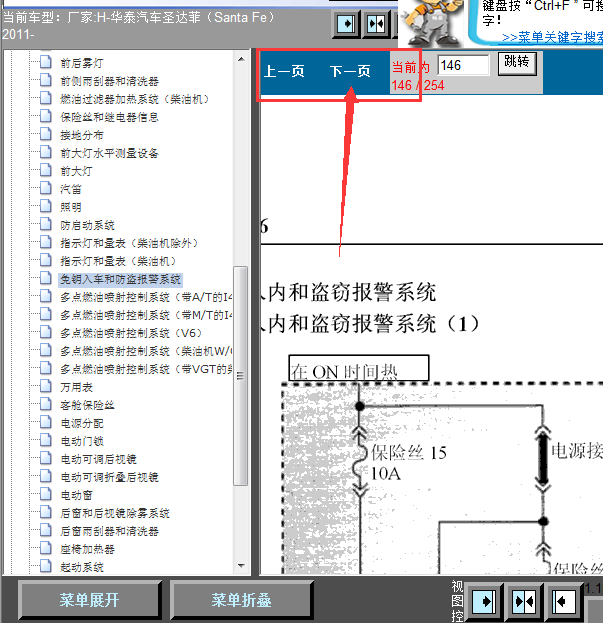Click the 跳转 jump button
The height and width of the screenshot is (623, 603).
tap(517, 63)
